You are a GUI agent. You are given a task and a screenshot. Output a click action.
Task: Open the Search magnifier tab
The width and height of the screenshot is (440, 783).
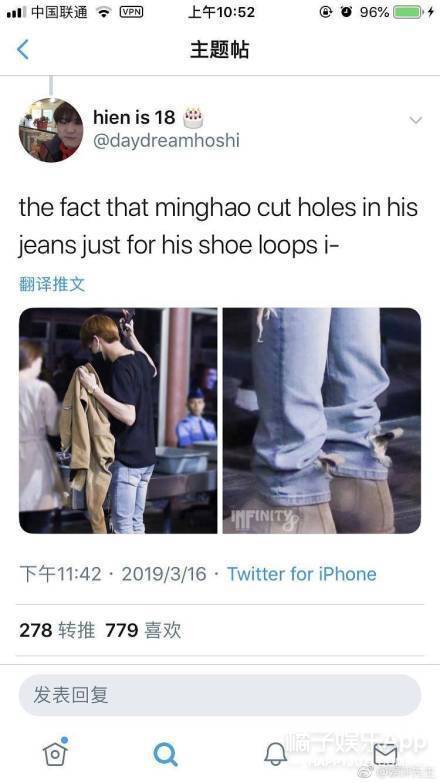pos(165,754)
